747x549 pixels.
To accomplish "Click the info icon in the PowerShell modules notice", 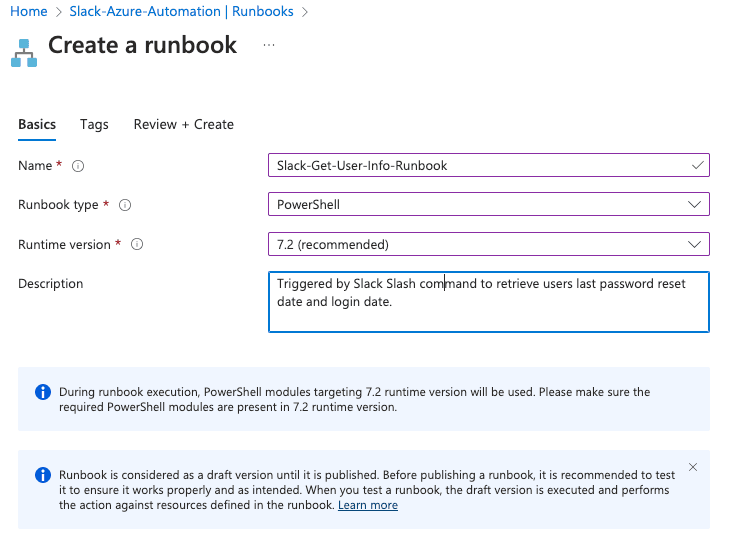I will (43, 392).
